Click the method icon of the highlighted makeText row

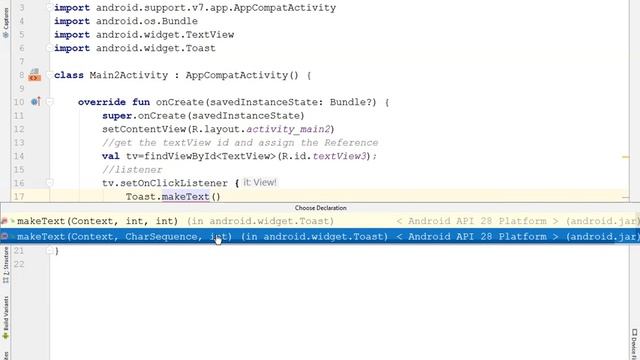pyautogui.click(x=4, y=236)
